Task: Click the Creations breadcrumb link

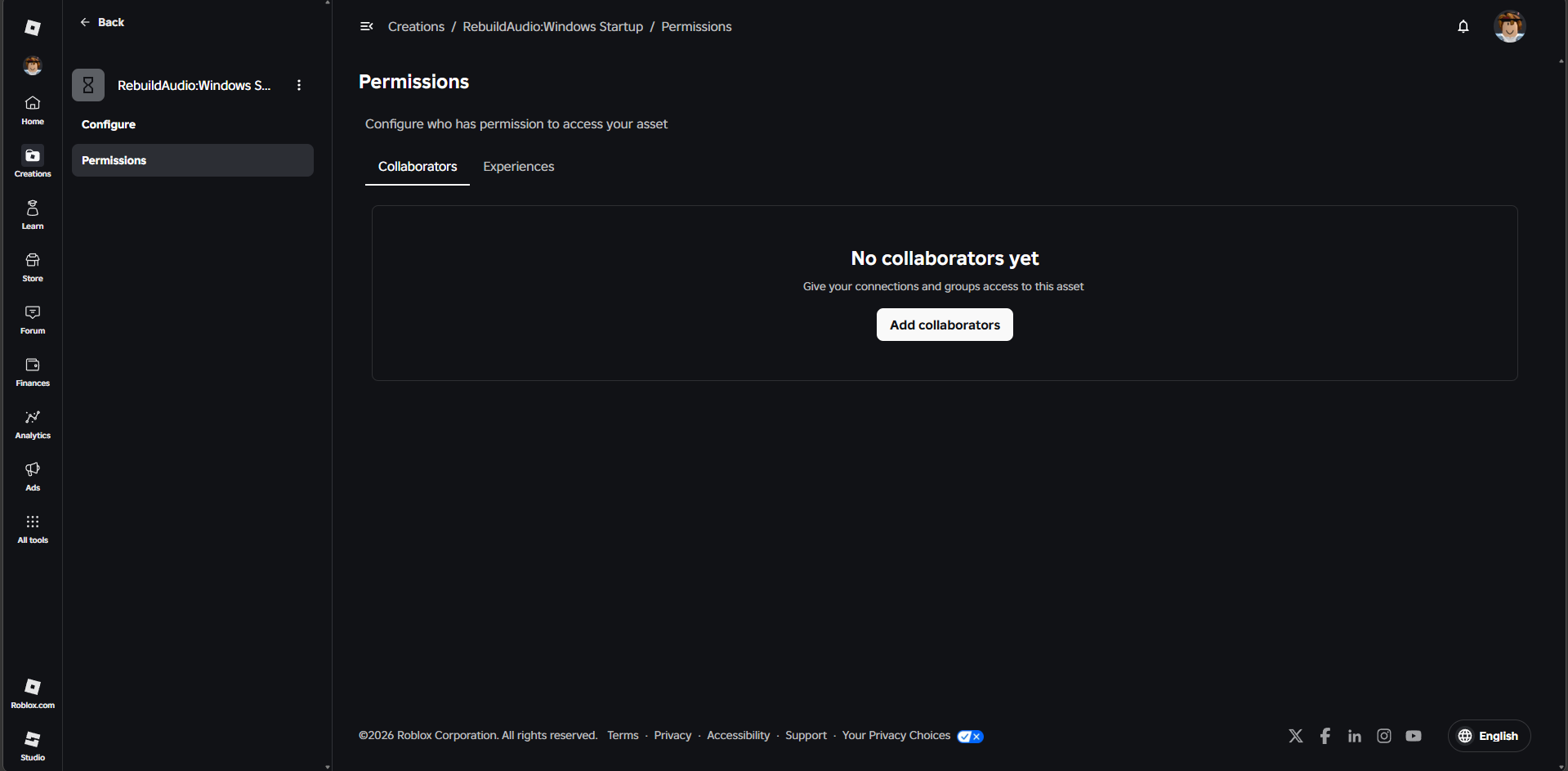Action: pos(417,27)
